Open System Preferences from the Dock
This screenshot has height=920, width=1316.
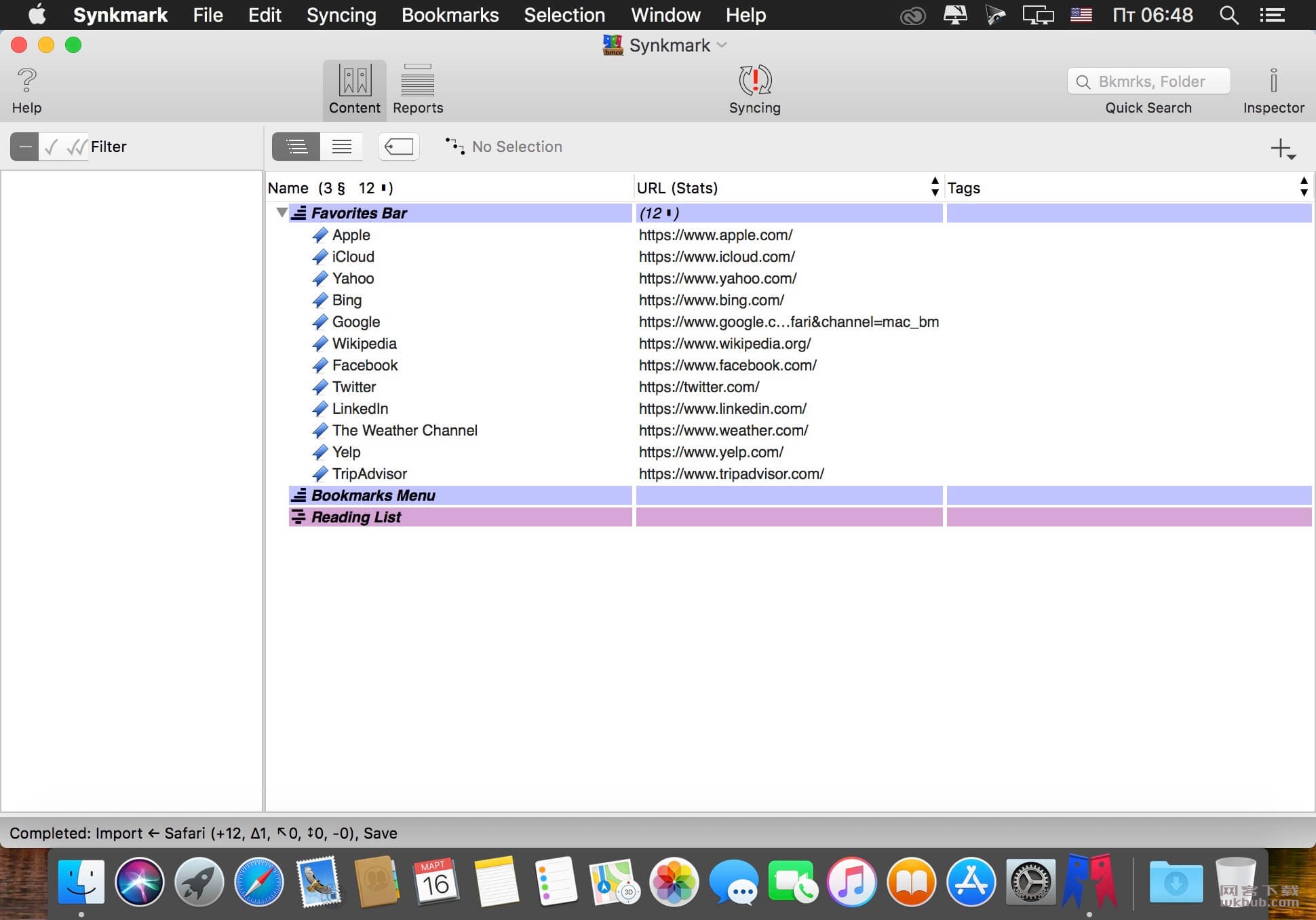(x=1030, y=882)
